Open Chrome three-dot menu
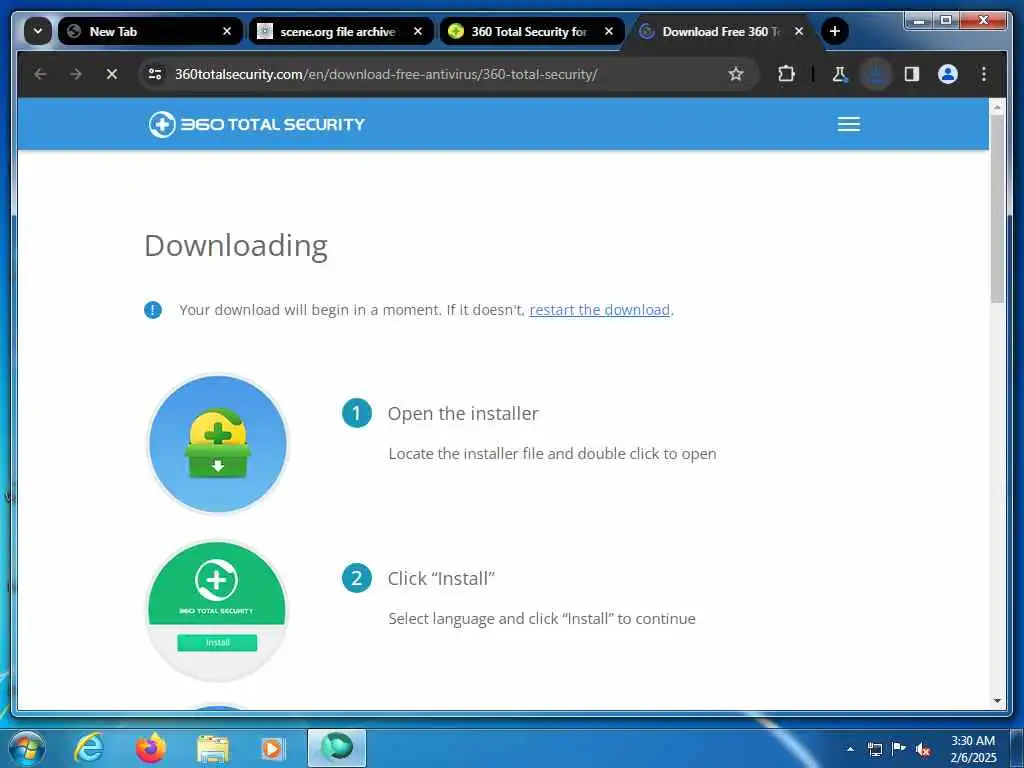 pos(984,74)
